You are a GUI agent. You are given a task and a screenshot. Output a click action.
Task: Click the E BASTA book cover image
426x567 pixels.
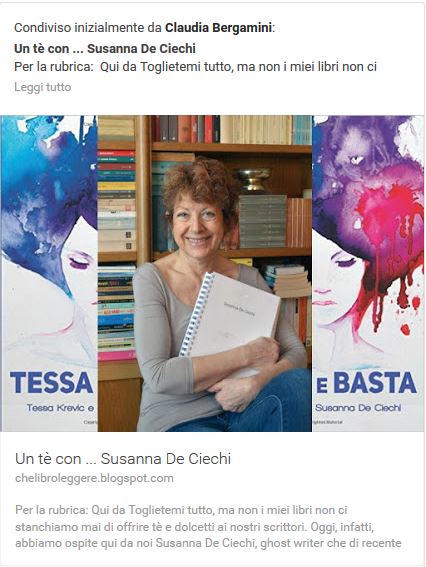[x=368, y=273]
